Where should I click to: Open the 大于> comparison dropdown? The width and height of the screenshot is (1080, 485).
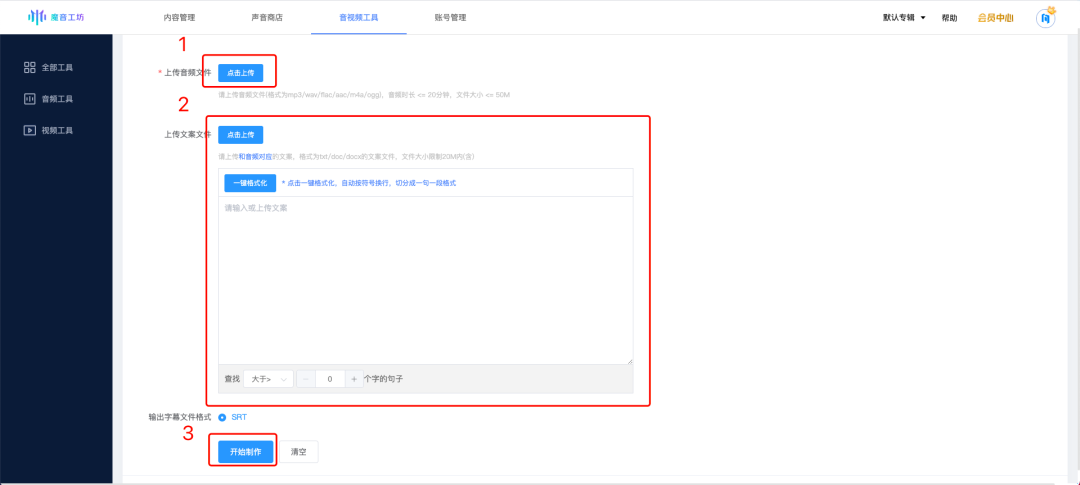pos(269,379)
